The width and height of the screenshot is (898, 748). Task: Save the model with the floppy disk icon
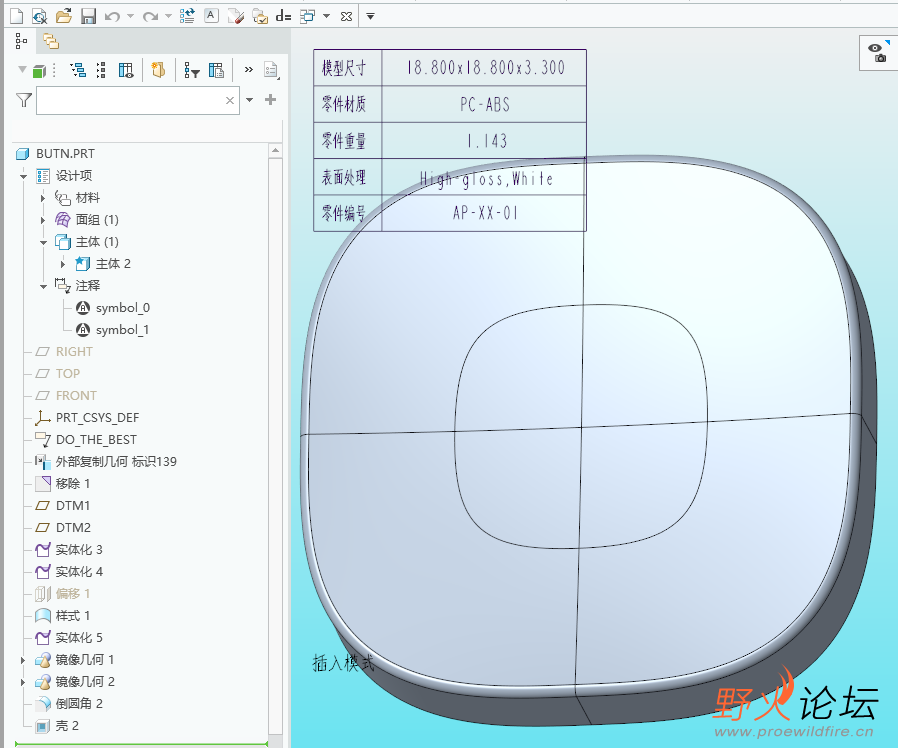[x=88, y=16]
